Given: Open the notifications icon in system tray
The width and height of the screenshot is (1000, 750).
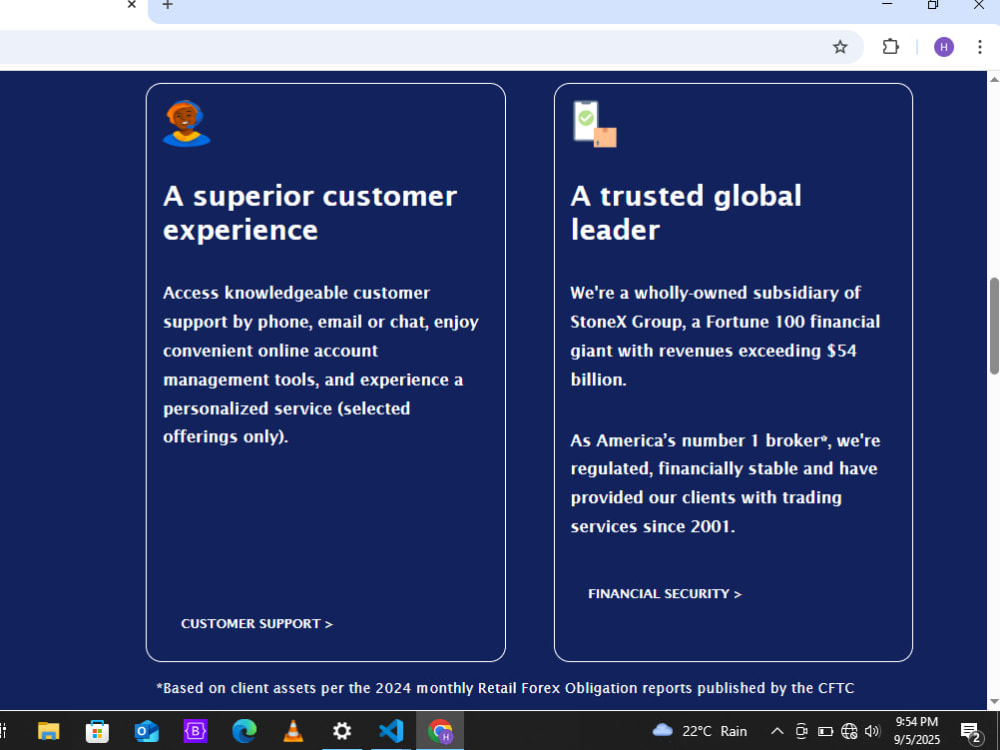Looking at the screenshot, I should coord(968,731).
